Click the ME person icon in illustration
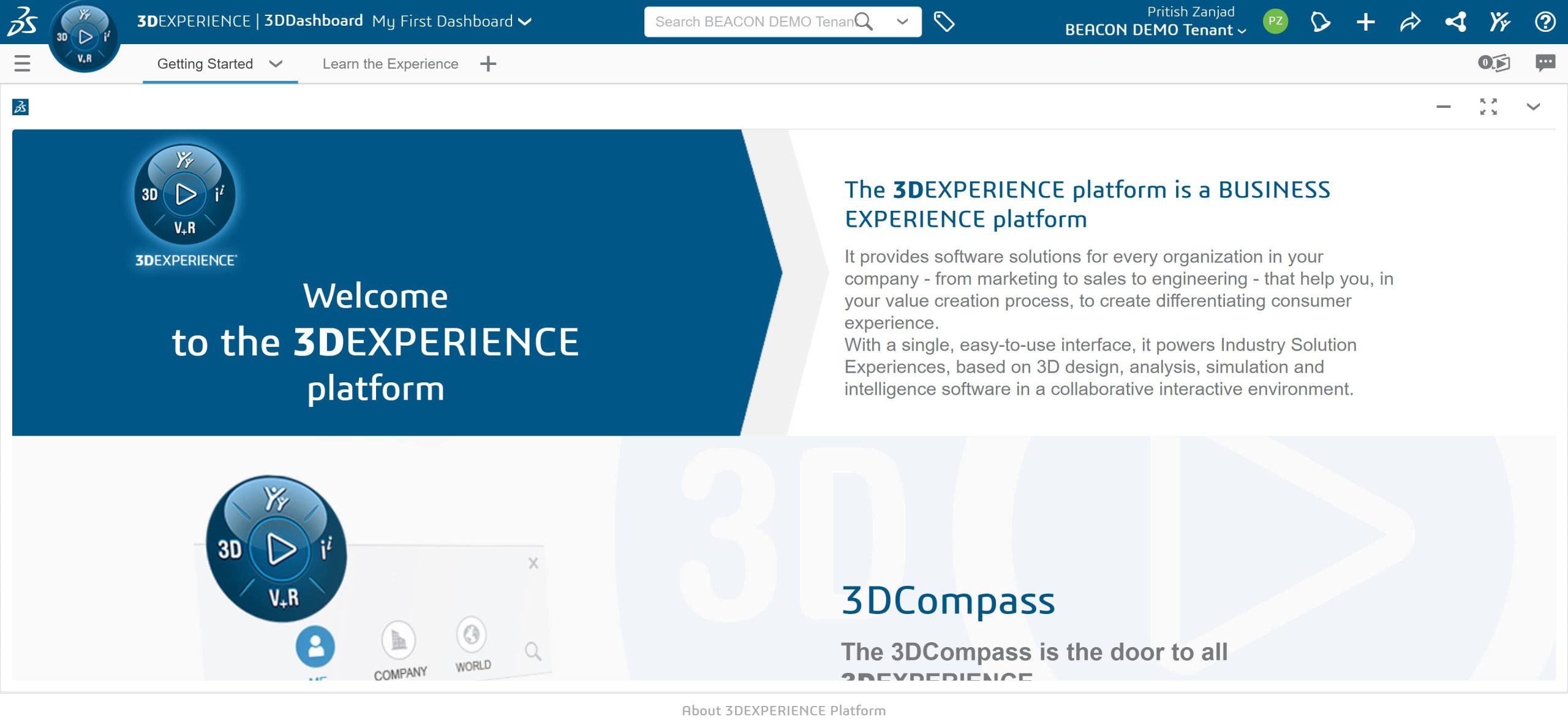The width and height of the screenshot is (1568, 728). [315, 647]
